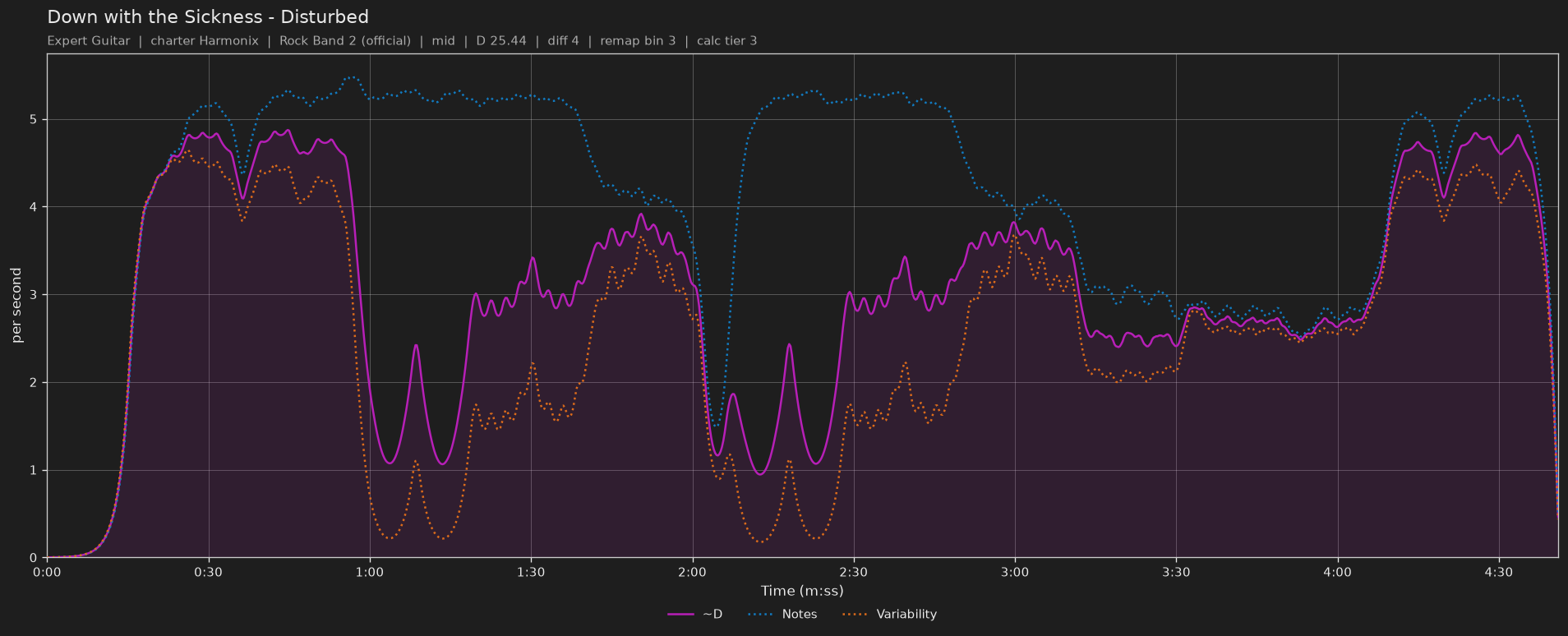This screenshot has width=1568, height=636.
Task: Click the 'per second' y-axis label
Action: point(16,306)
